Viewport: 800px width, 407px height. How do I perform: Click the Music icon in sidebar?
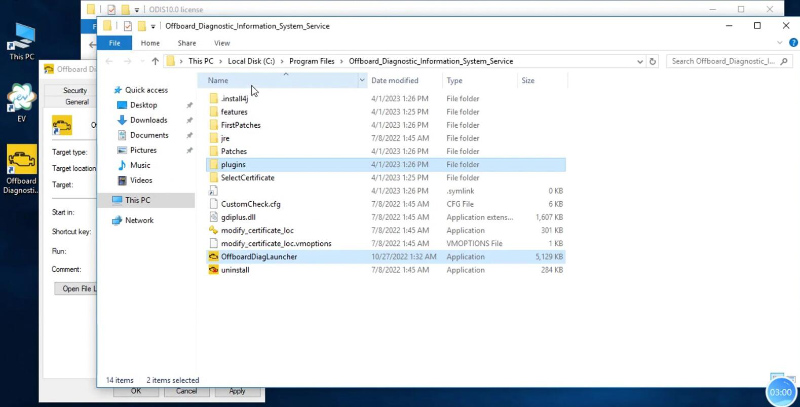[122, 165]
